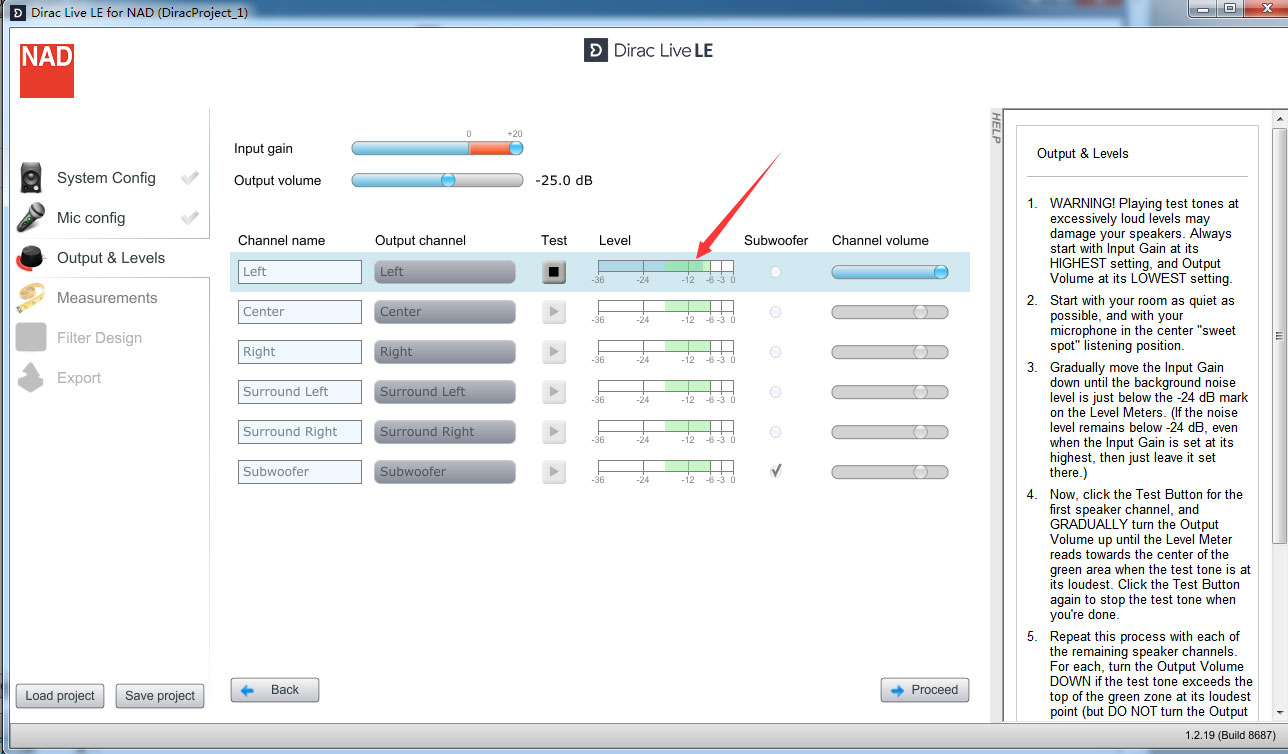Click the Right channel name field

(300, 352)
